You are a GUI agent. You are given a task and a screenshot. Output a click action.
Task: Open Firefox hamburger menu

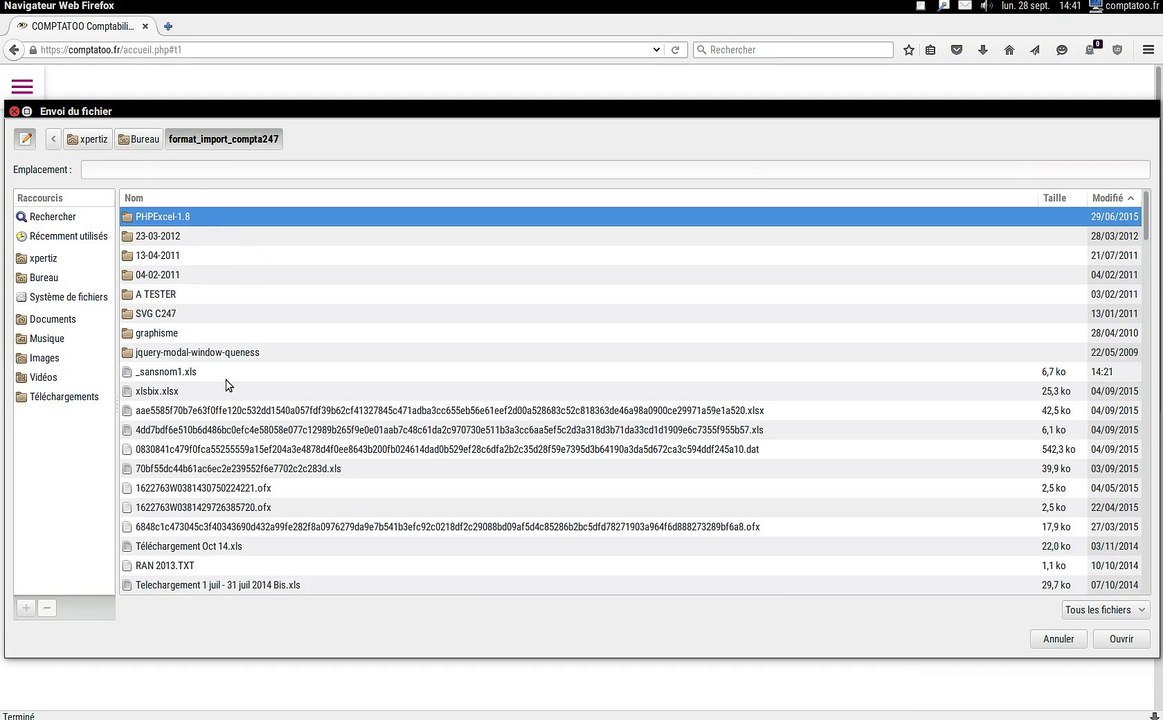coord(1148,50)
